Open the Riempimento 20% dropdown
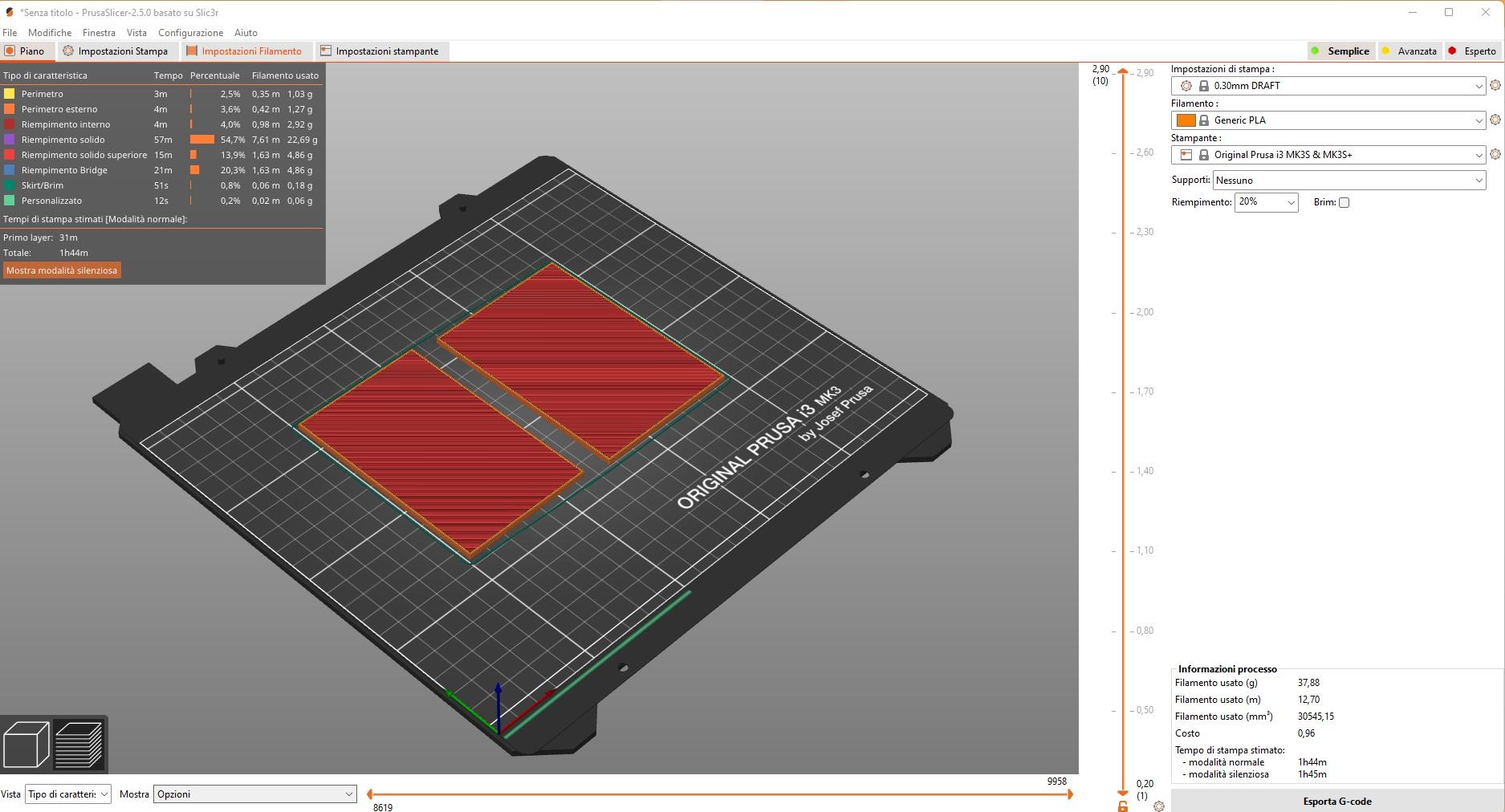The height and width of the screenshot is (812, 1505). 1266,202
